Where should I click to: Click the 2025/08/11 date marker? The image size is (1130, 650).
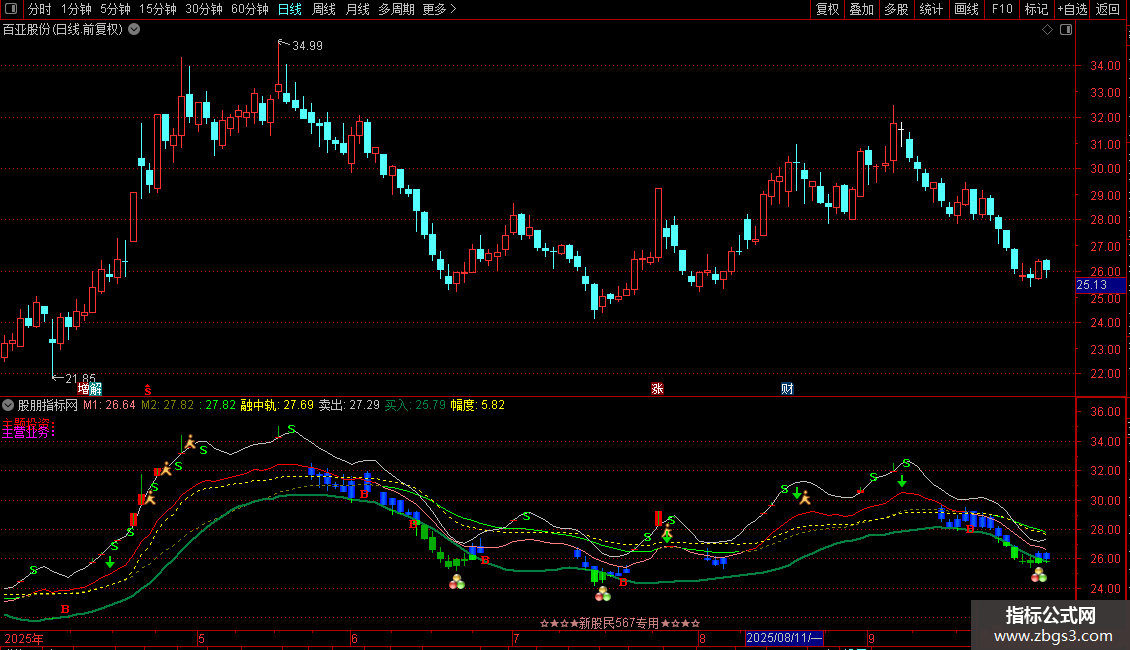click(x=784, y=638)
